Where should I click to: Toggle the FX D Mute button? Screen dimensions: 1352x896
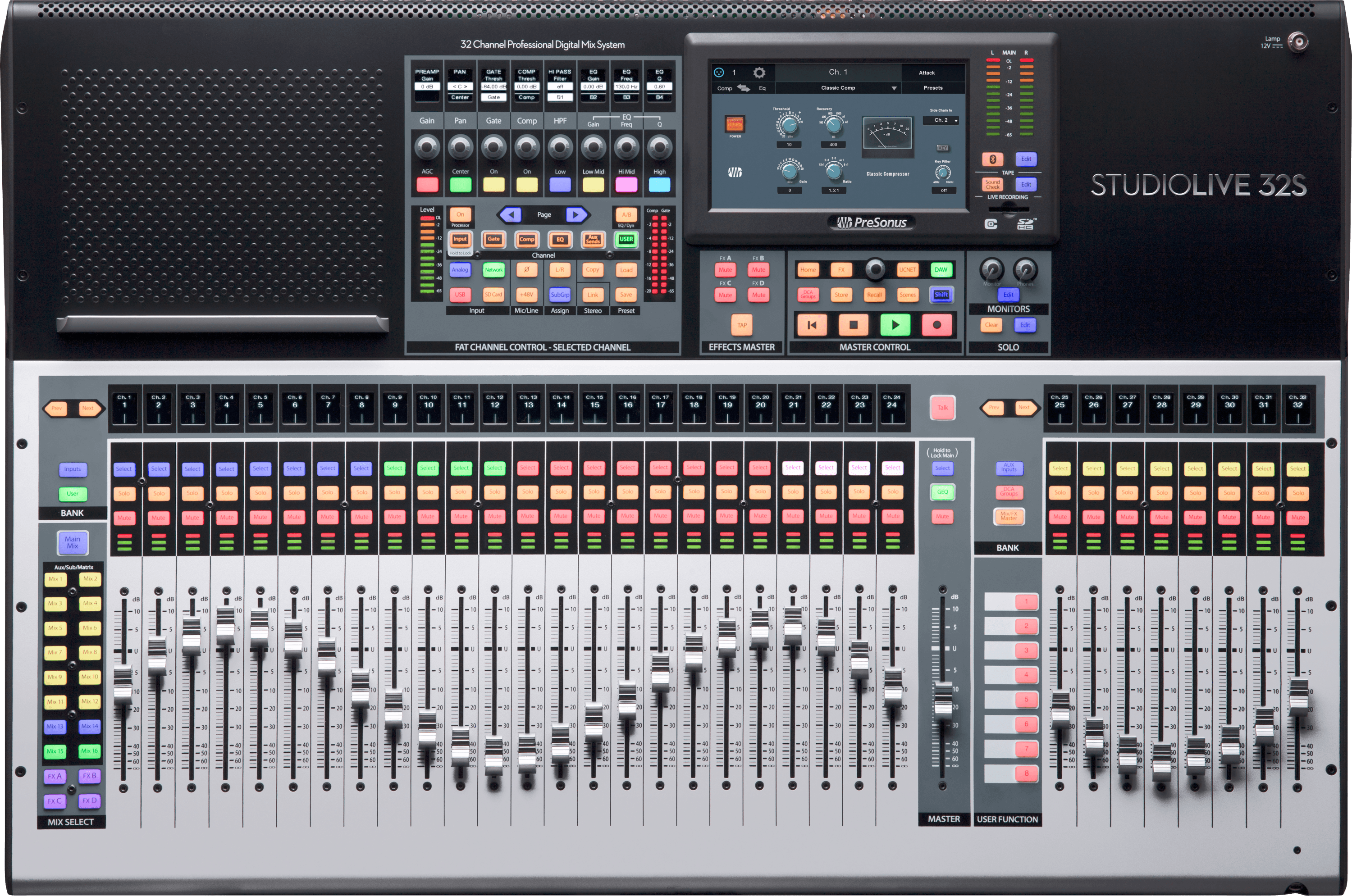pyautogui.click(x=758, y=295)
